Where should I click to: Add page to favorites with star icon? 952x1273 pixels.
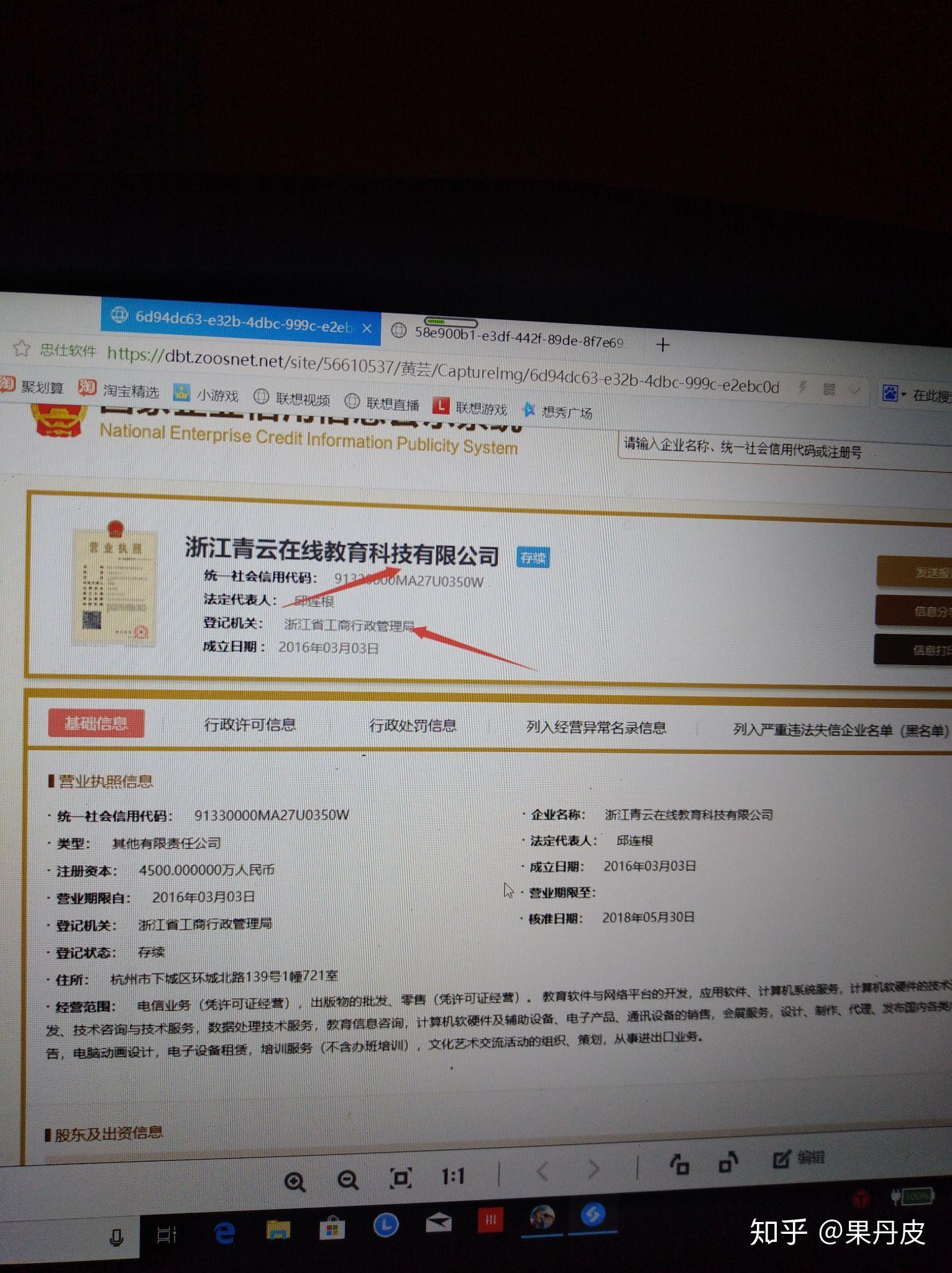pos(21,347)
